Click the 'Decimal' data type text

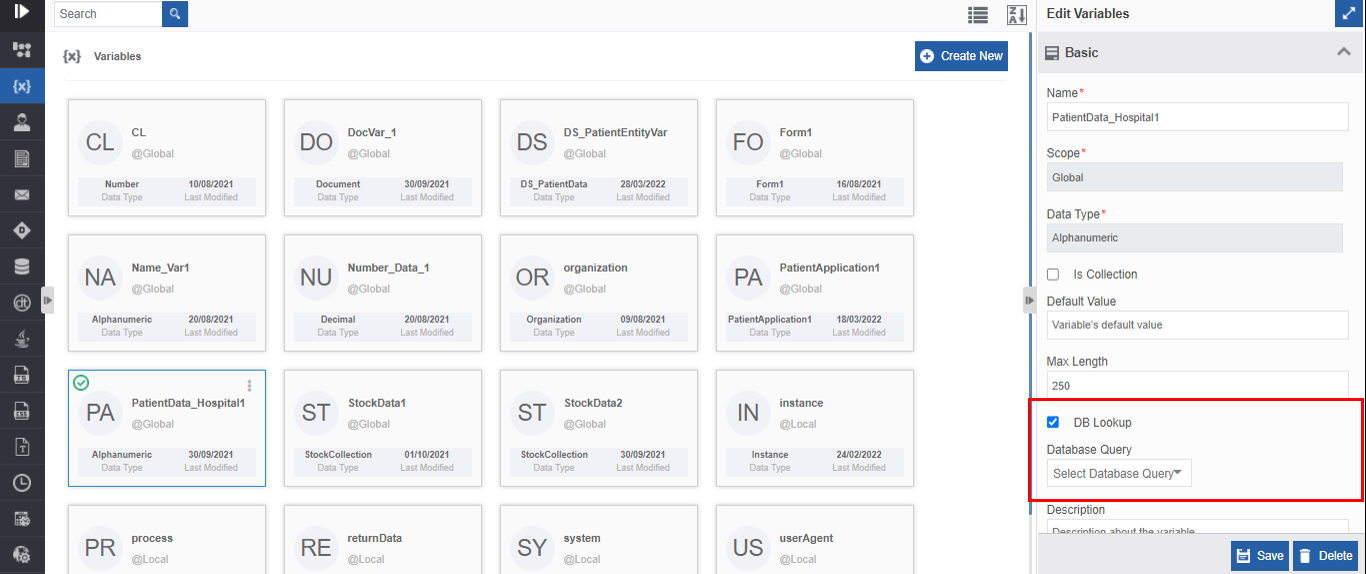(x=338, y=320)
